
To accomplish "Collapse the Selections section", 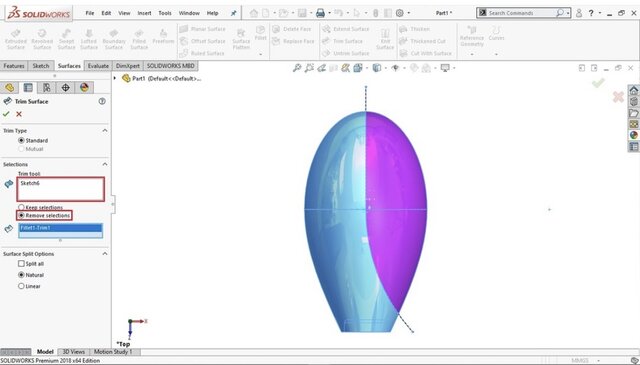I will 105,164.
